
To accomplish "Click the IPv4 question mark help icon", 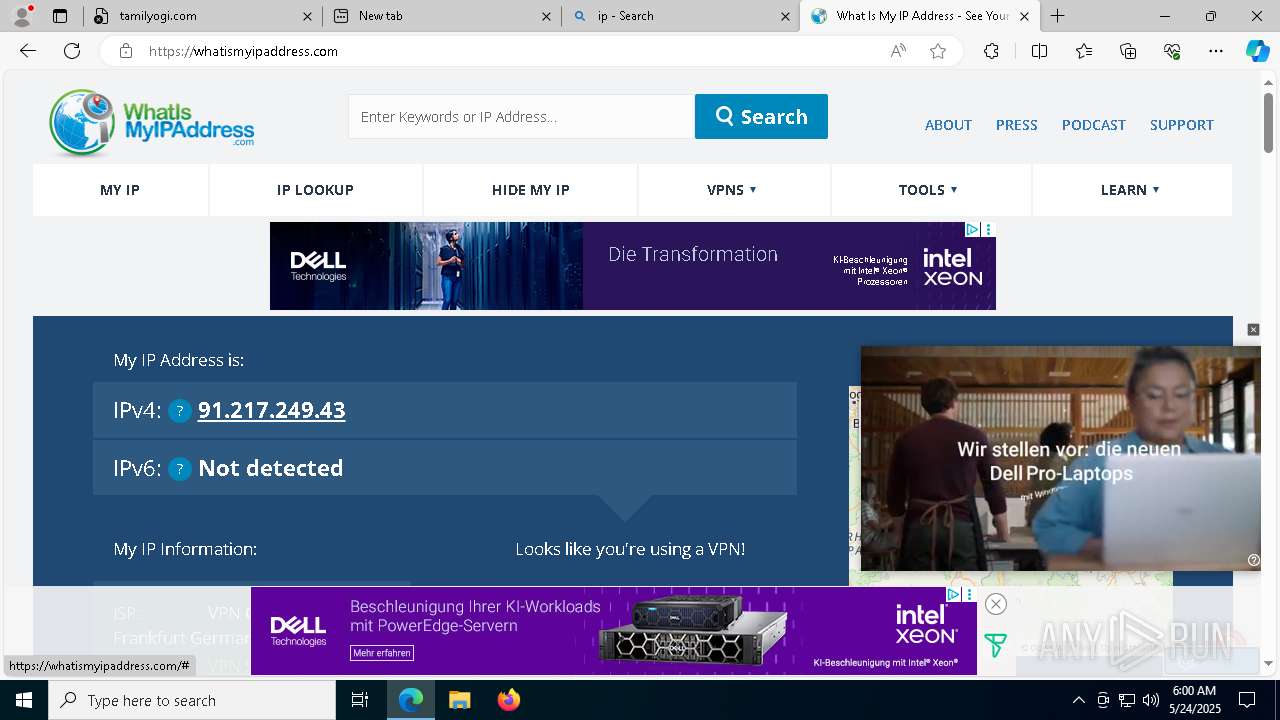I will click(180, 411).
